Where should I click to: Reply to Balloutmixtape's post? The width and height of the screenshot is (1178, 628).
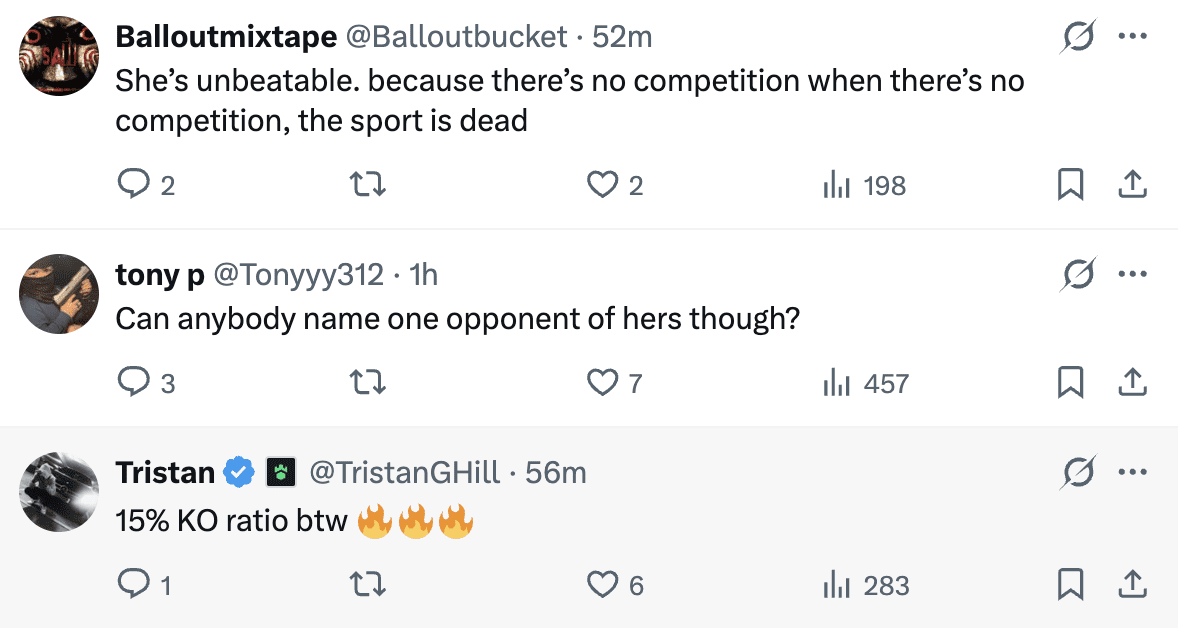pos(133,185)
